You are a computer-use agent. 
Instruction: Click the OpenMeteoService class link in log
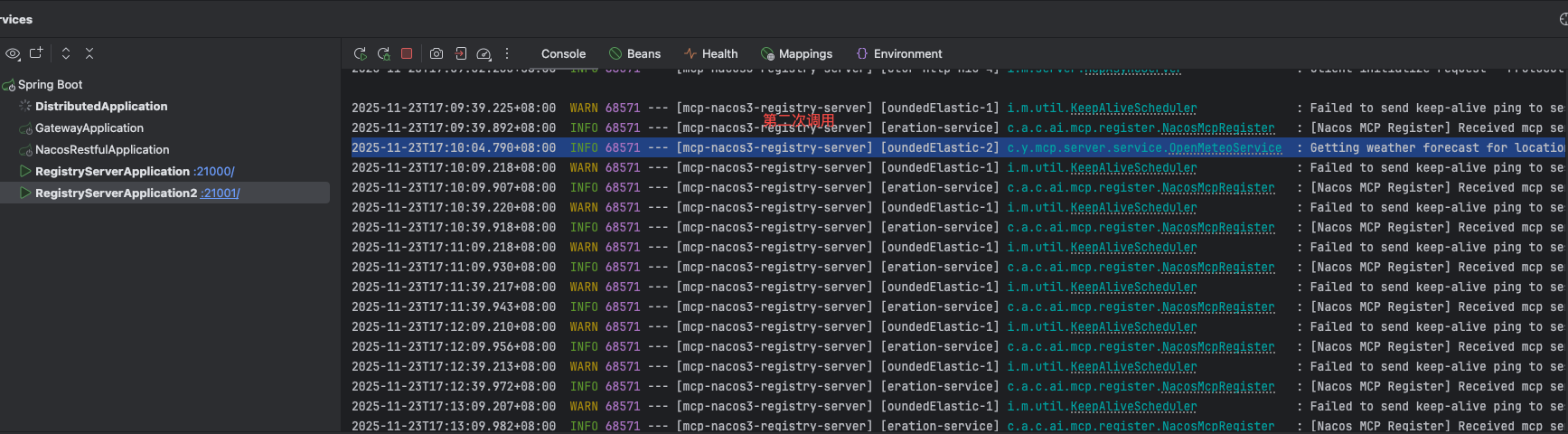point(1225,148)
